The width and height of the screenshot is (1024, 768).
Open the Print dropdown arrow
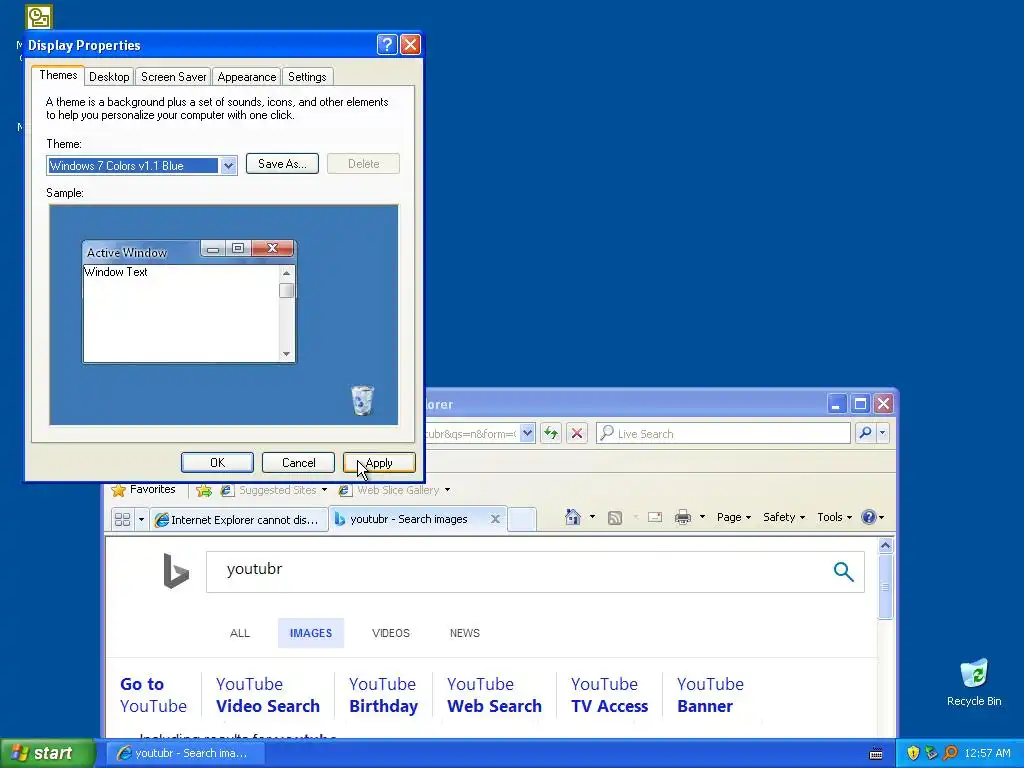tap(702, 517)
